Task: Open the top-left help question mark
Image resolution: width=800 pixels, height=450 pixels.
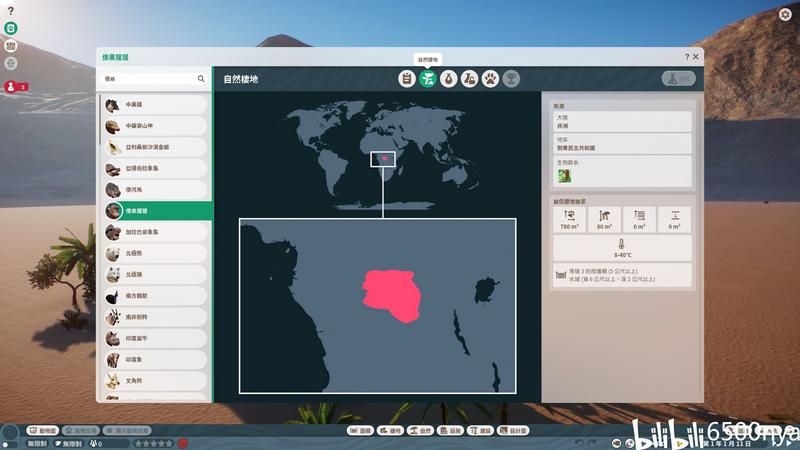Action: tap(11, 11)
